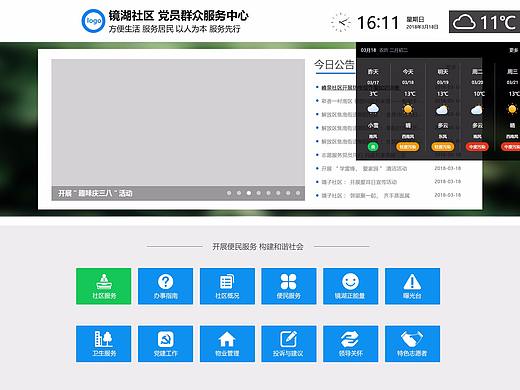The height and width of the screenshot is (390, 520).
Task: Click today's sunny weather icon
Action: [408, 109]
